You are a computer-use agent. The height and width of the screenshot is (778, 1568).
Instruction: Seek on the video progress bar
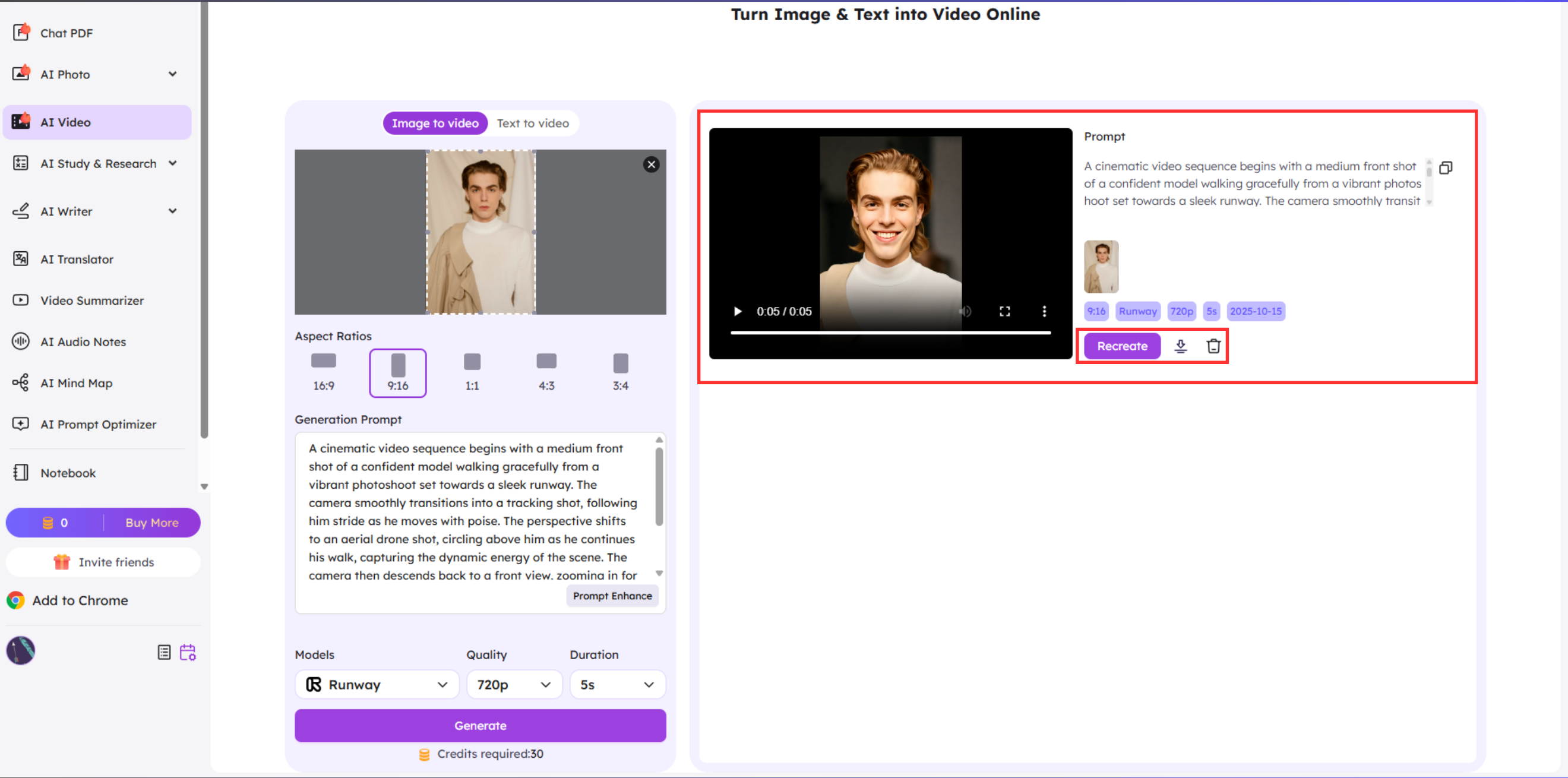(892, 333)
